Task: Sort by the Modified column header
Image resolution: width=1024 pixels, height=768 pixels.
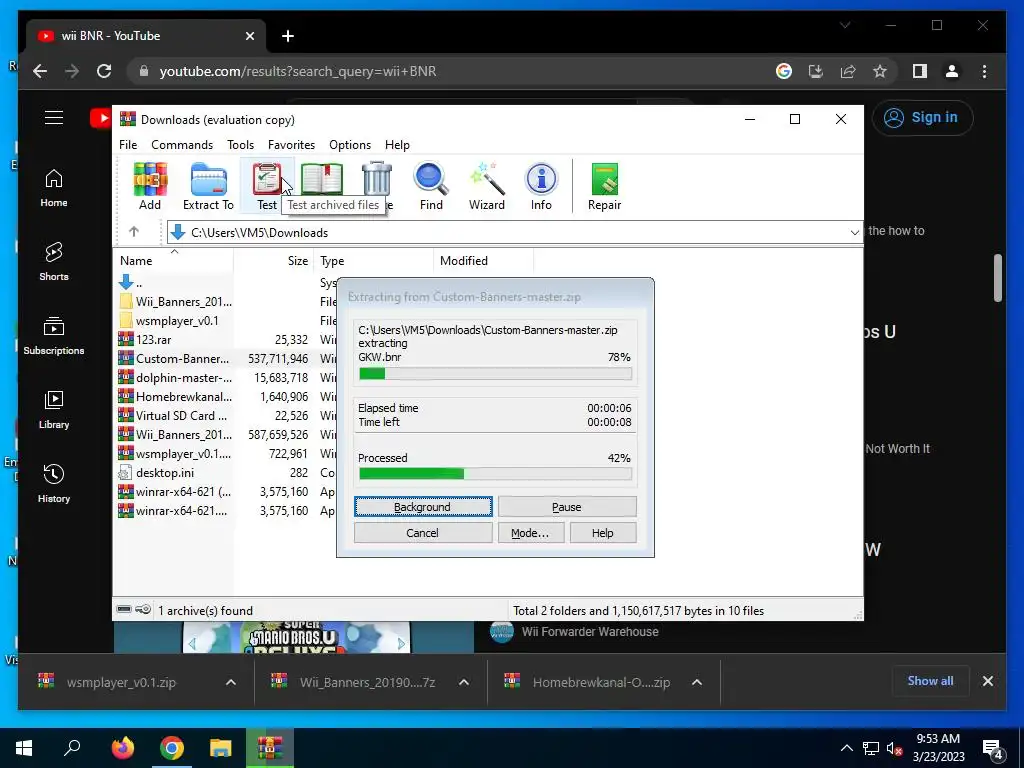Action: [483, 261]
